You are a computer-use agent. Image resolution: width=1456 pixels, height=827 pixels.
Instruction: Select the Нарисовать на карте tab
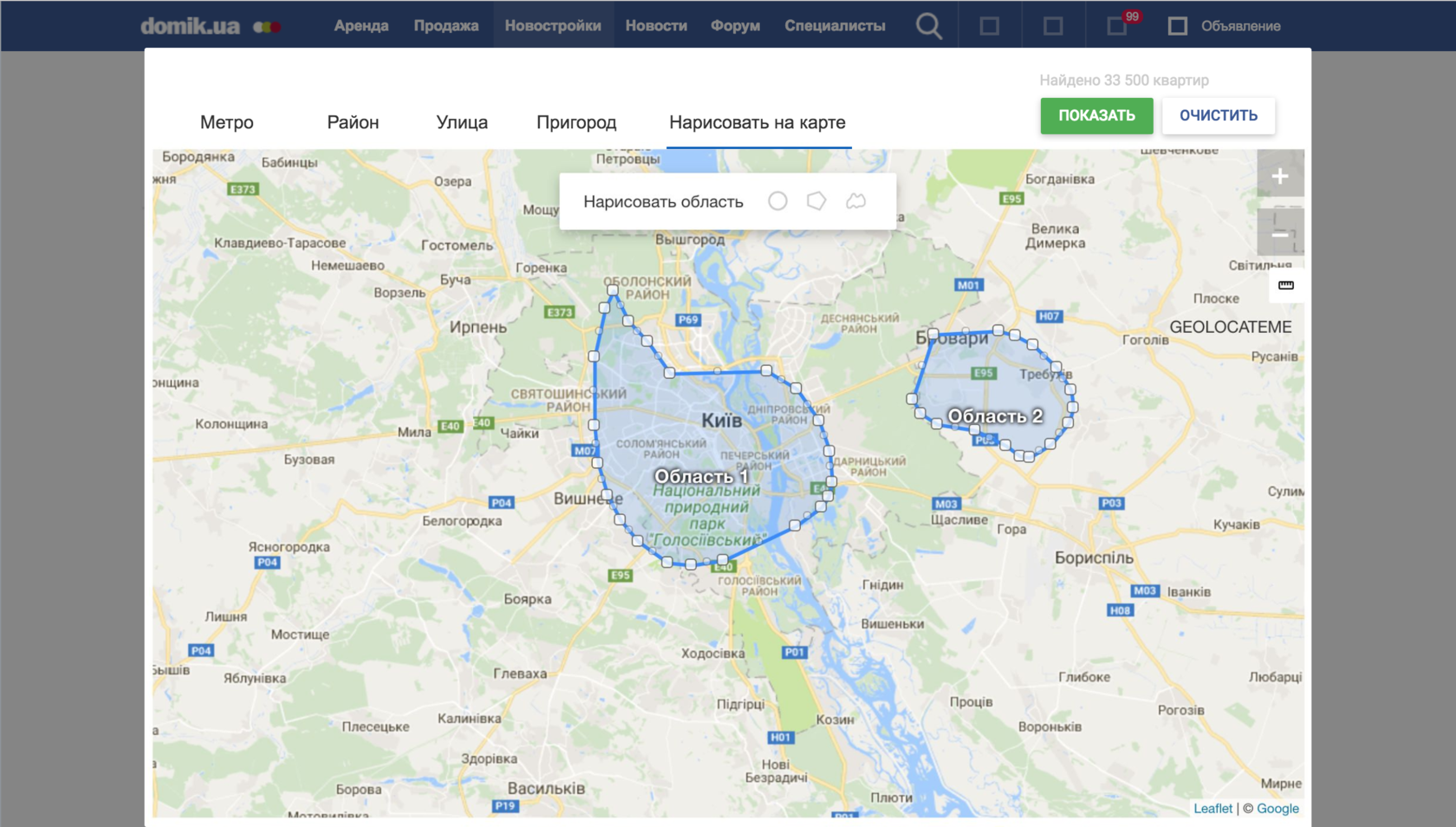(757, 122)
